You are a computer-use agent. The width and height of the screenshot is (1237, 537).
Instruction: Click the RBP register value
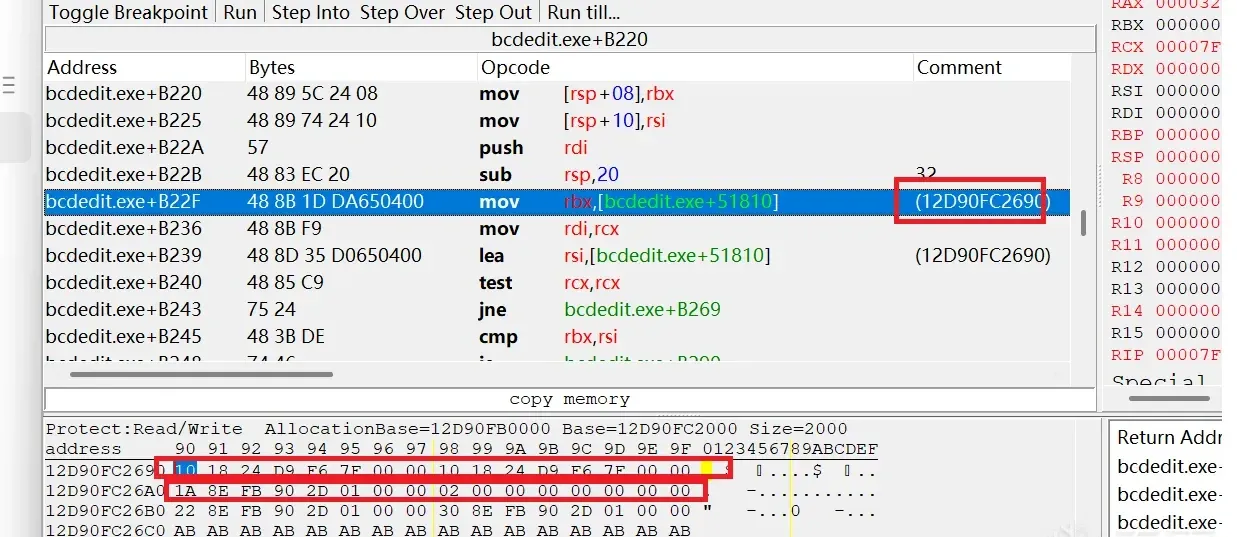1186,135
